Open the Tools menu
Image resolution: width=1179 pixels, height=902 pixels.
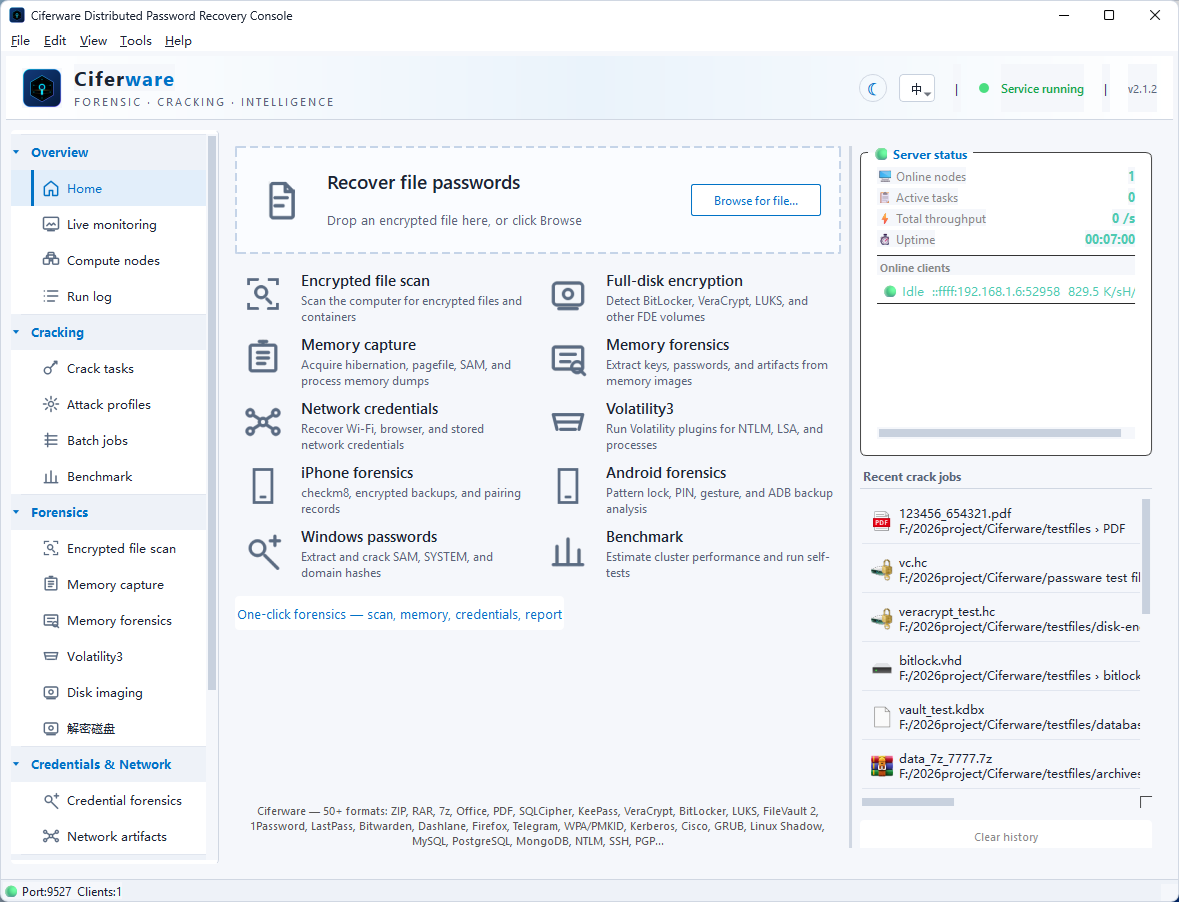pyautogui.click(x=135, y=41)
